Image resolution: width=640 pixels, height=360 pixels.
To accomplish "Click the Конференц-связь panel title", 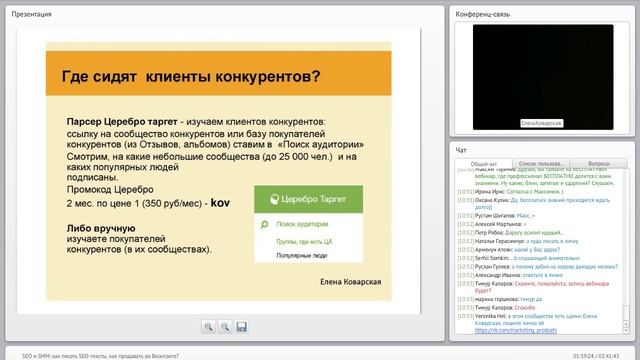I will [482, 14].
